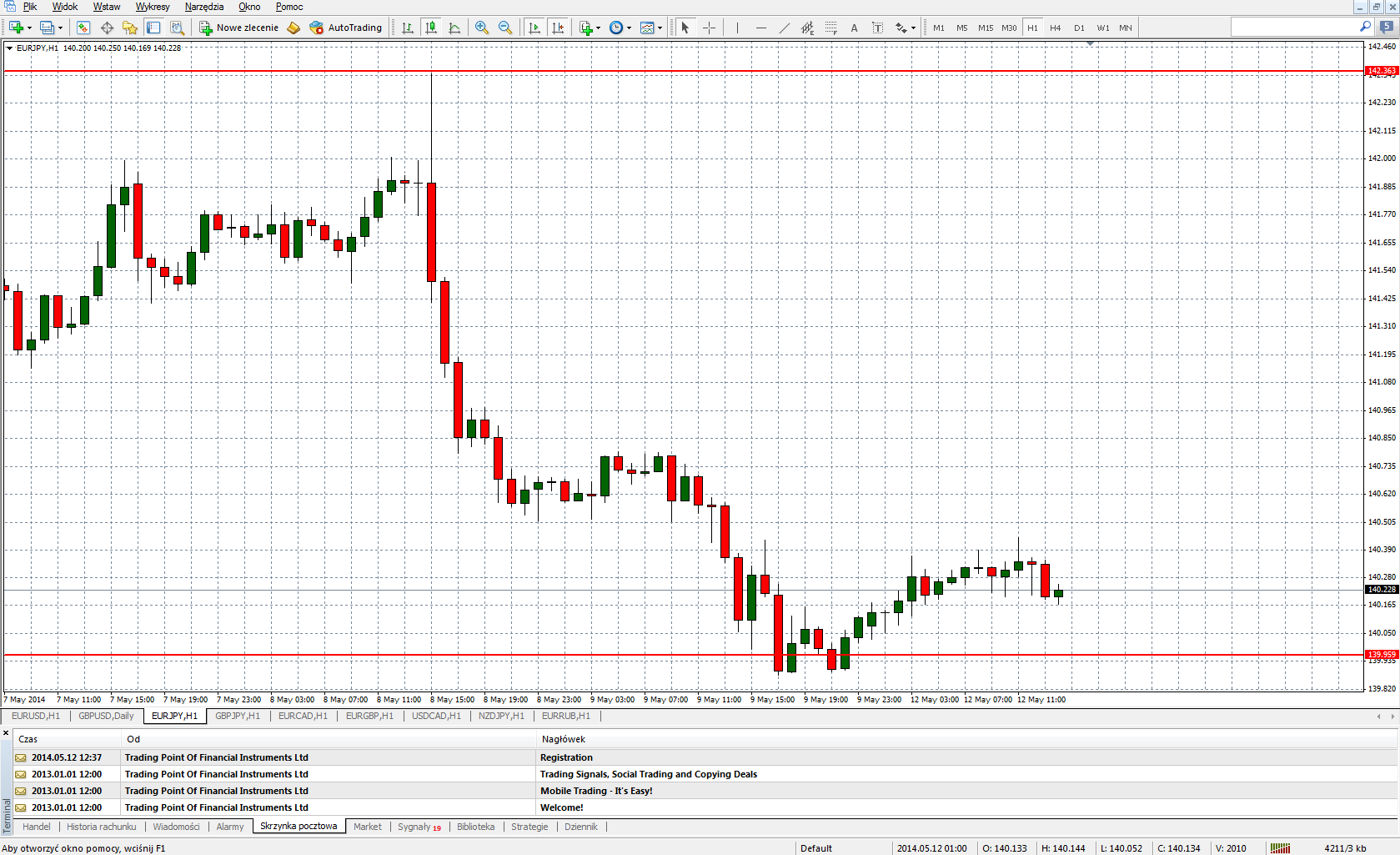Select the vertical line drawing tool
Viewport: 1400px width, 855px height.
tap(738, 28)
